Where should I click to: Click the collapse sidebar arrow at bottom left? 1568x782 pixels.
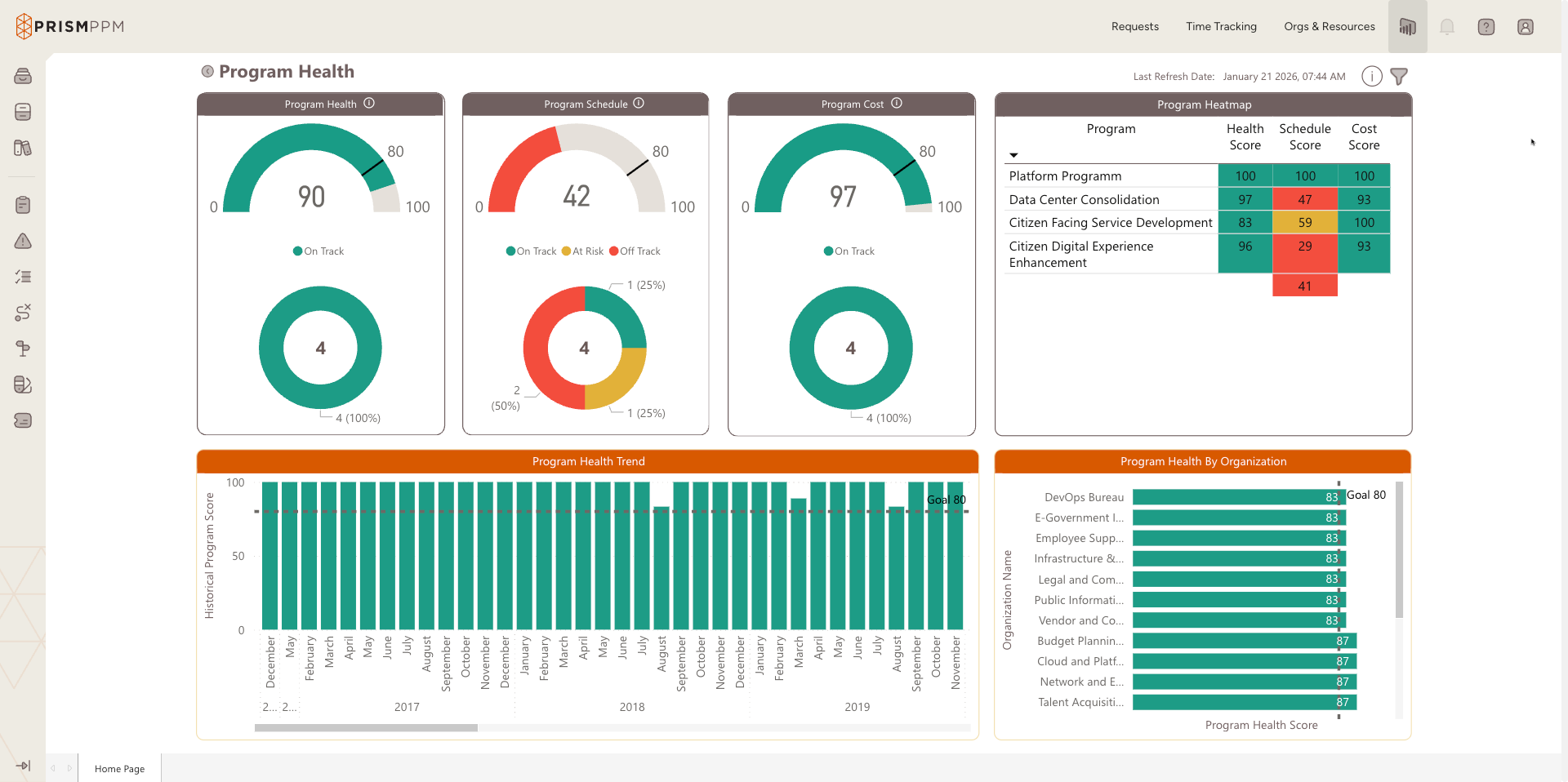(x=23, y=766)
